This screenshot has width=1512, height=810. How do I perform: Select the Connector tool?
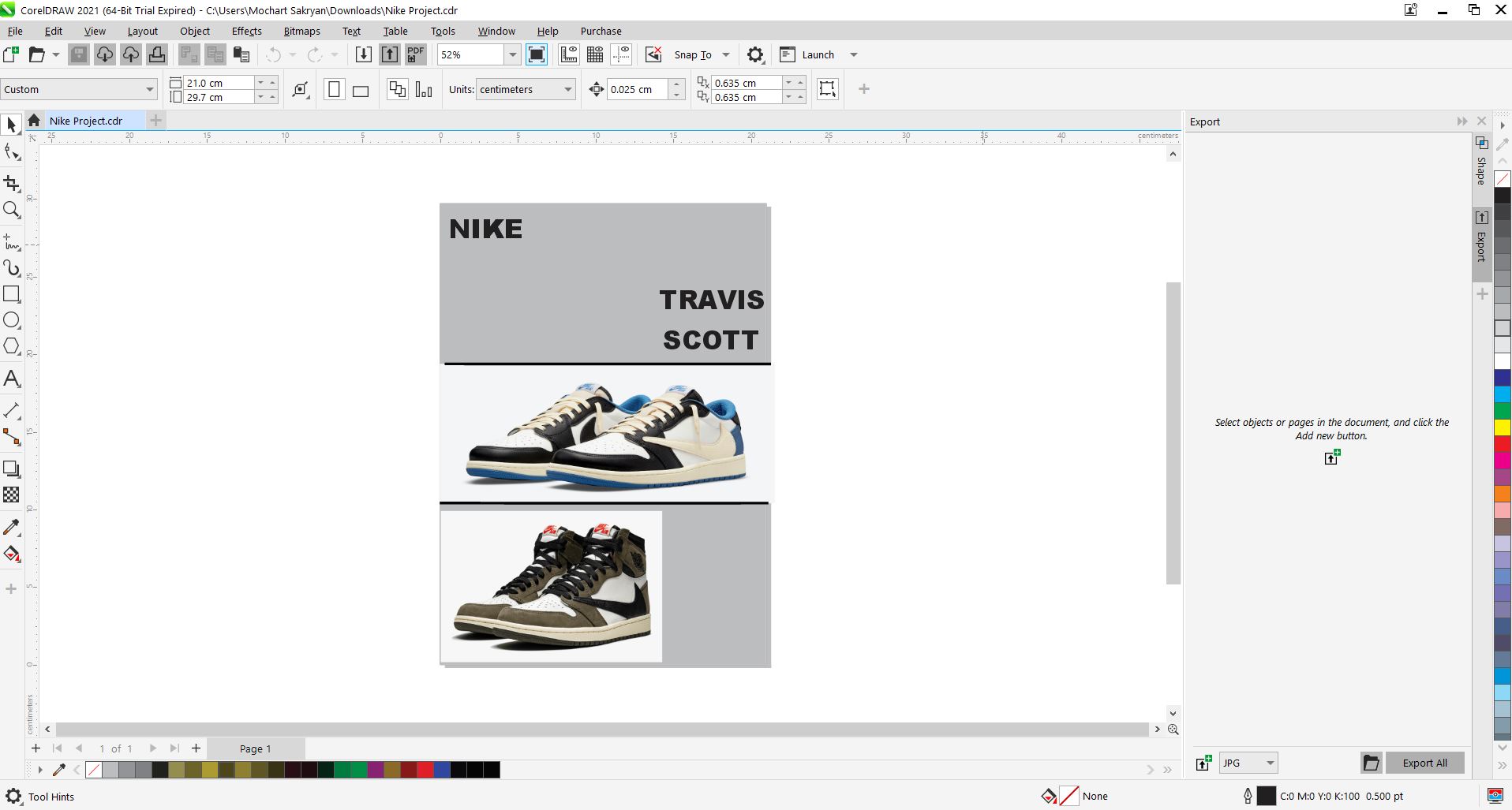click(11, 437)
